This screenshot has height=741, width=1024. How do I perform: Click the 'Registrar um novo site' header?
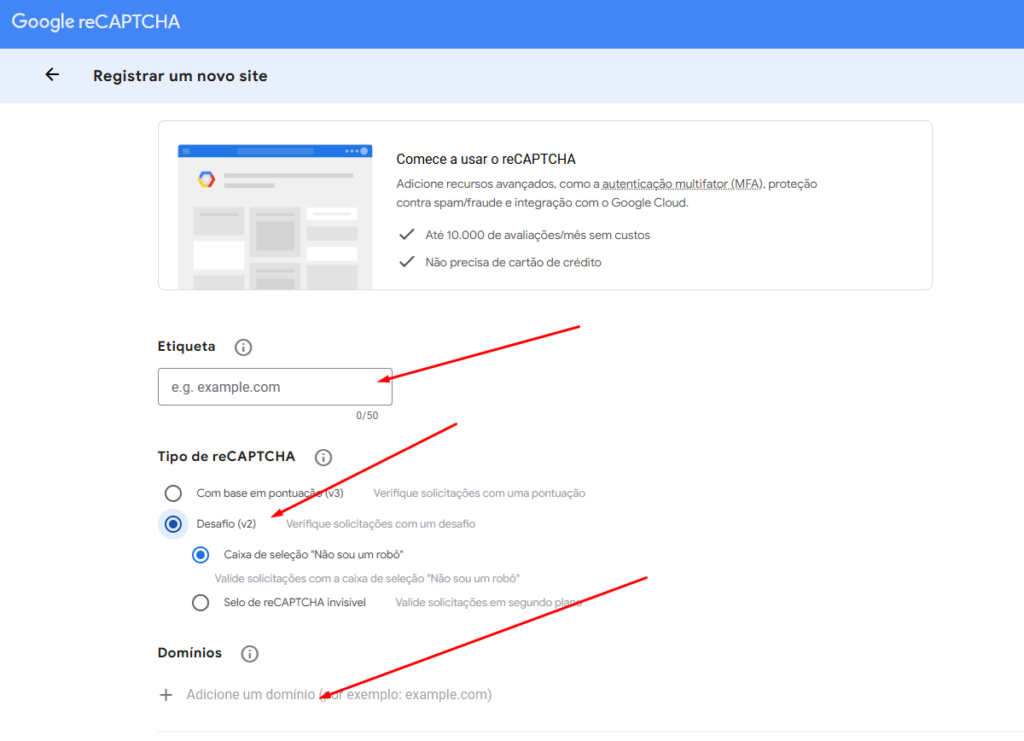point(180,75)
